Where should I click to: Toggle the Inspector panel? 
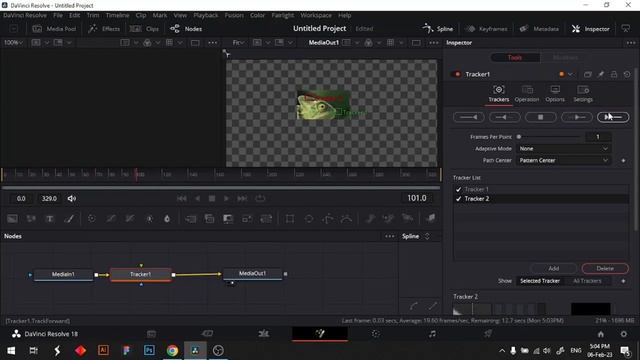[x=590, y=29]
